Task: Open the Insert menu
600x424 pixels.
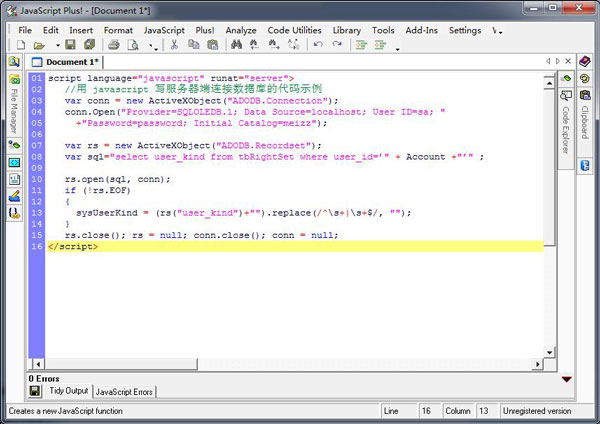Action: (81, 30)
